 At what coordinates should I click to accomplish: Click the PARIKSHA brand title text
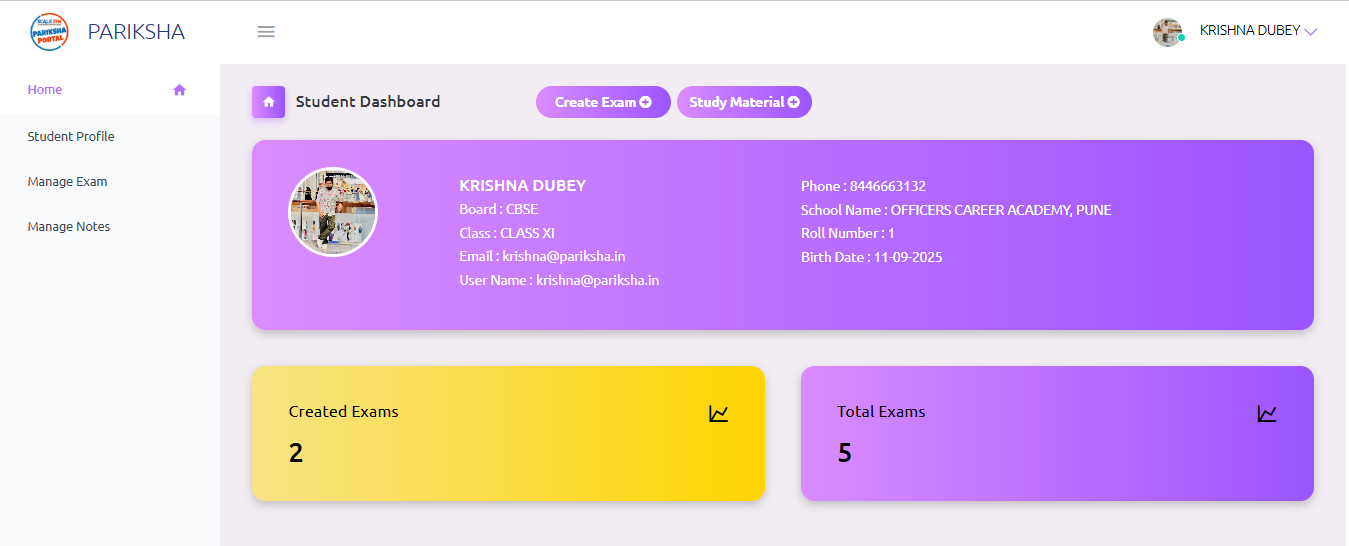pyautogui.click(x=136, y=32)
